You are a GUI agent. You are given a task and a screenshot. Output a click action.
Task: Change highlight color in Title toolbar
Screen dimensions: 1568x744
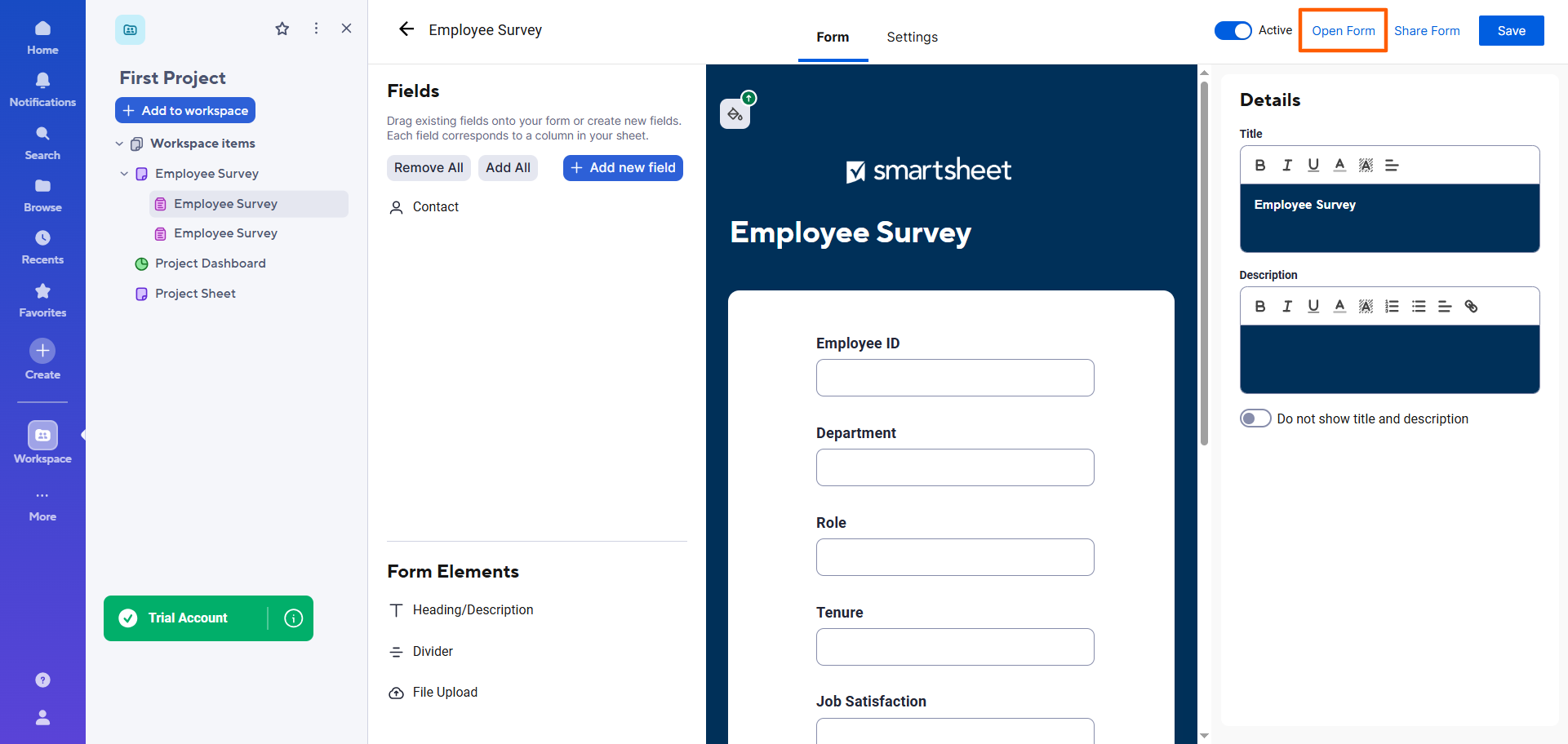click(1366, 165)
